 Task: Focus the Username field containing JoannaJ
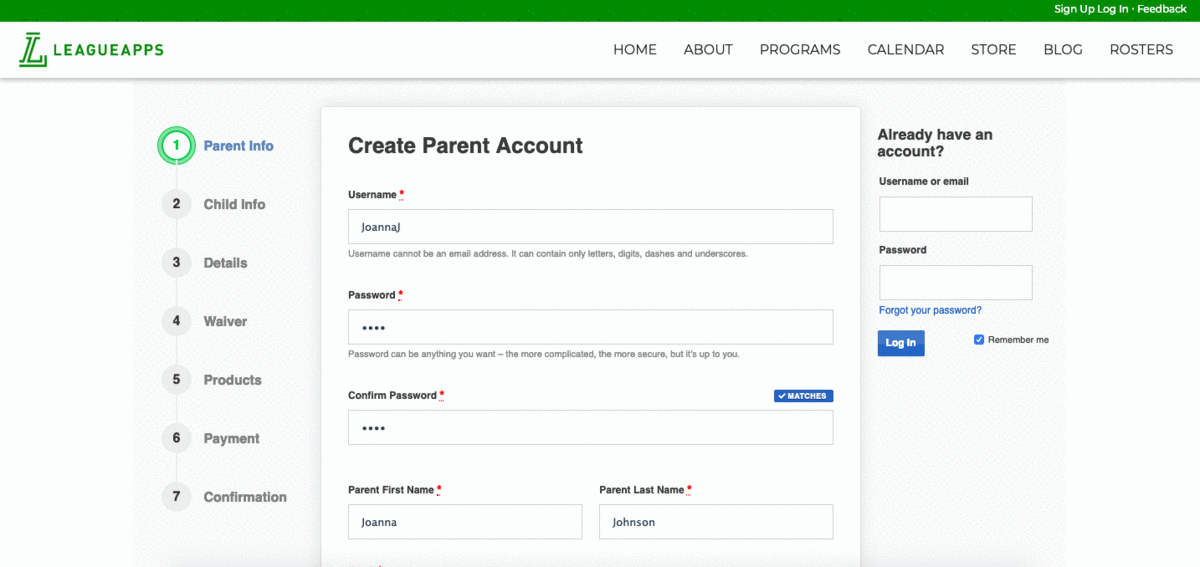[590, 226]
